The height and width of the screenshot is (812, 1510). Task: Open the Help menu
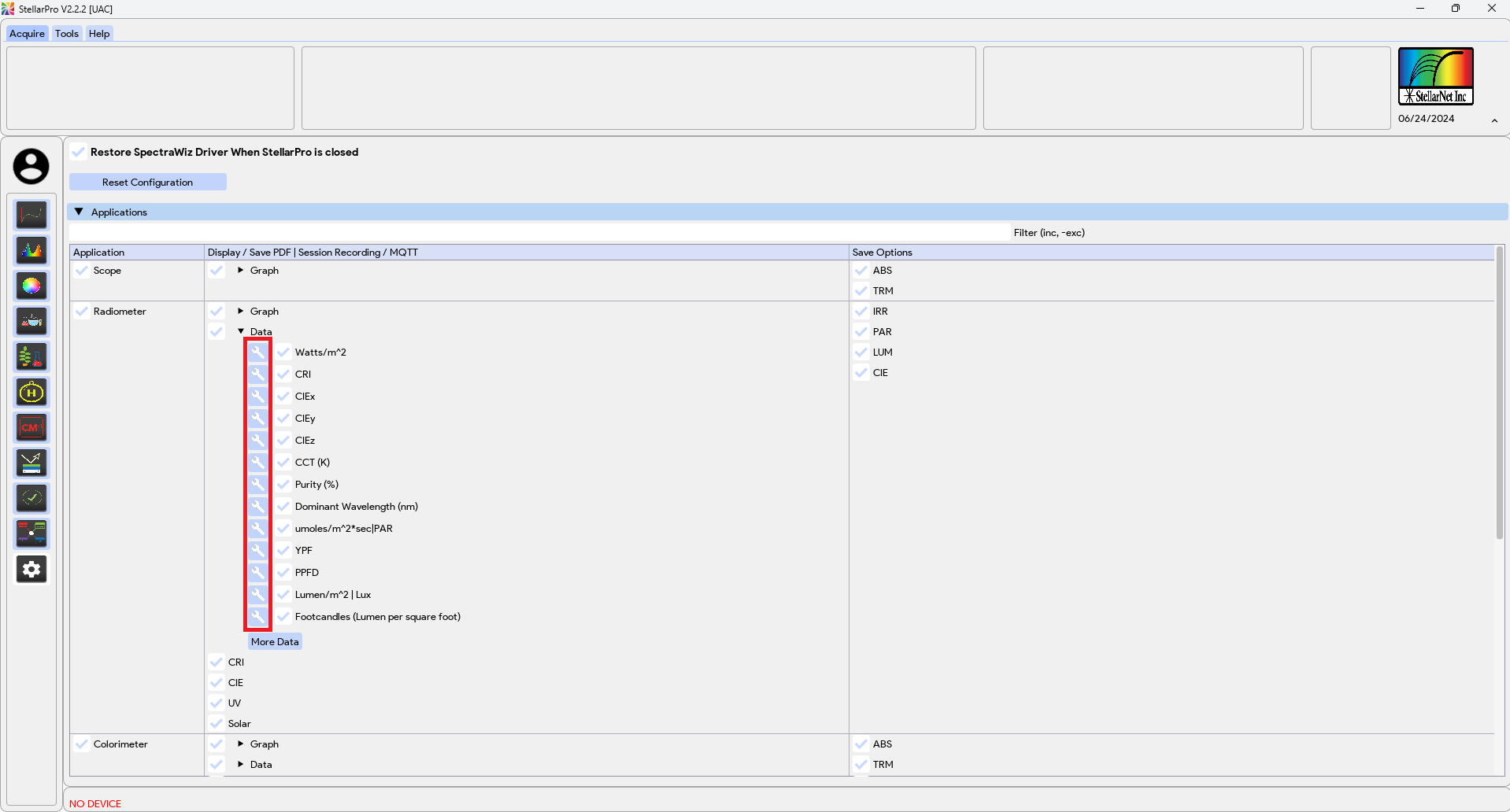99,34
